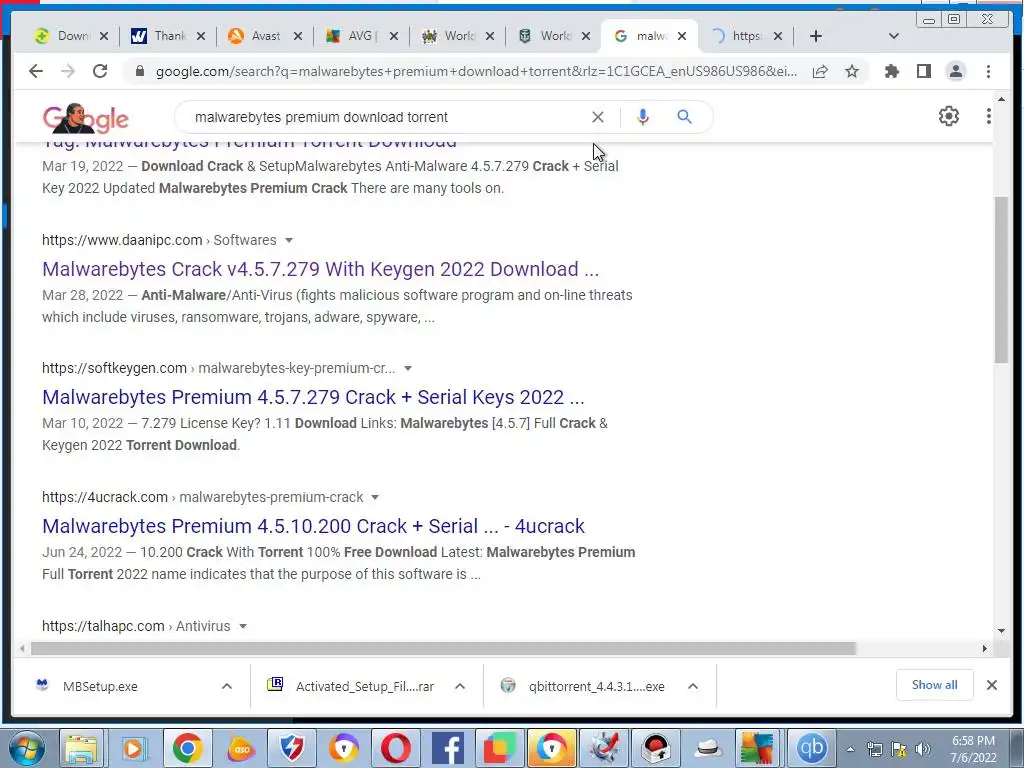
Task: Close the Avast tab
Action: coord(297,36)
